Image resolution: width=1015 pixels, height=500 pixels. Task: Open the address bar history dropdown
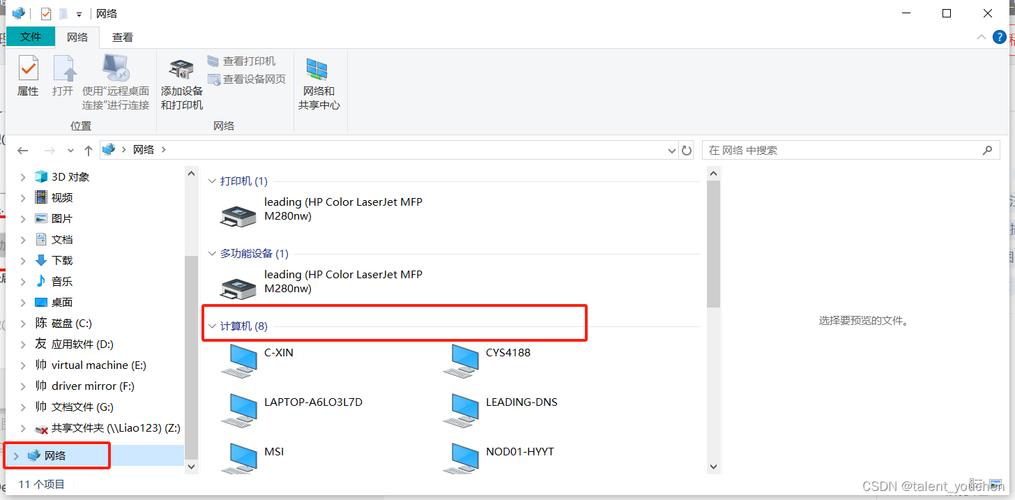pyautogui.click(x=671, y=150)
